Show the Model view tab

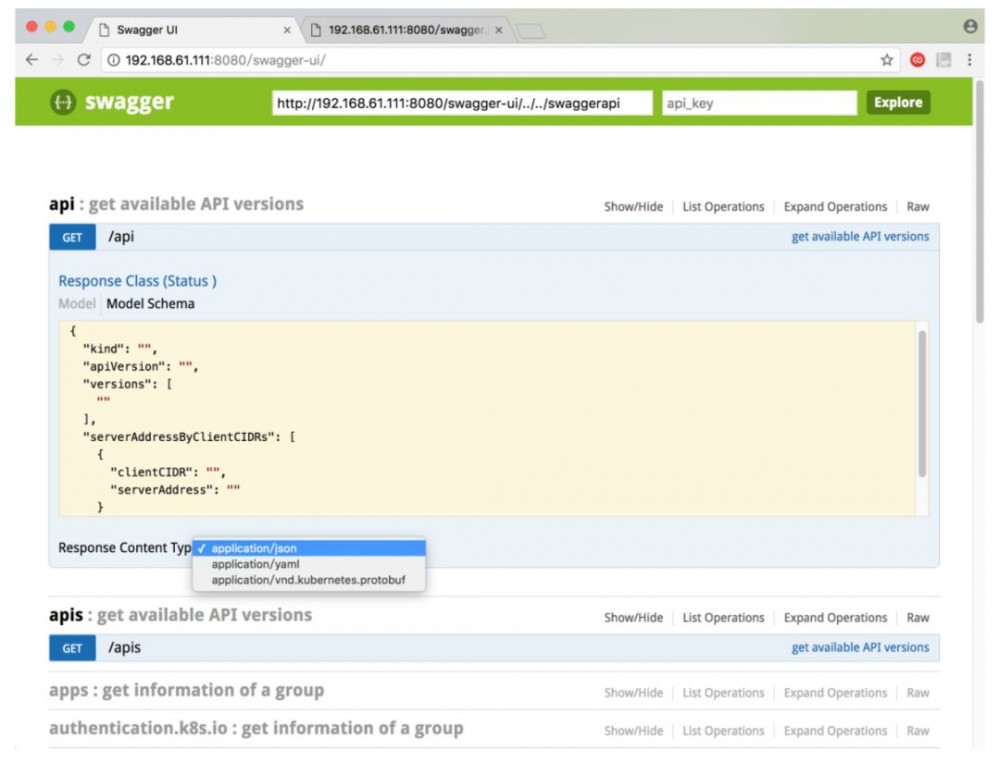click(77, 304)
